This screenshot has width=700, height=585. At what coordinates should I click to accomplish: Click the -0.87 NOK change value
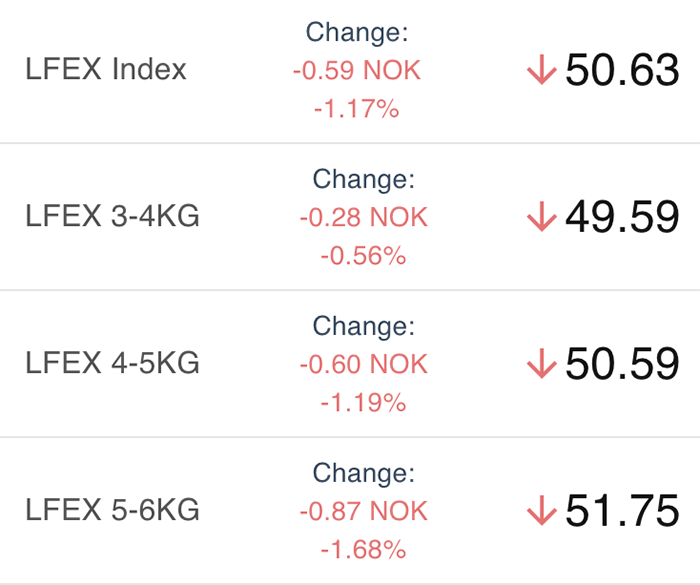coord(364,511)
